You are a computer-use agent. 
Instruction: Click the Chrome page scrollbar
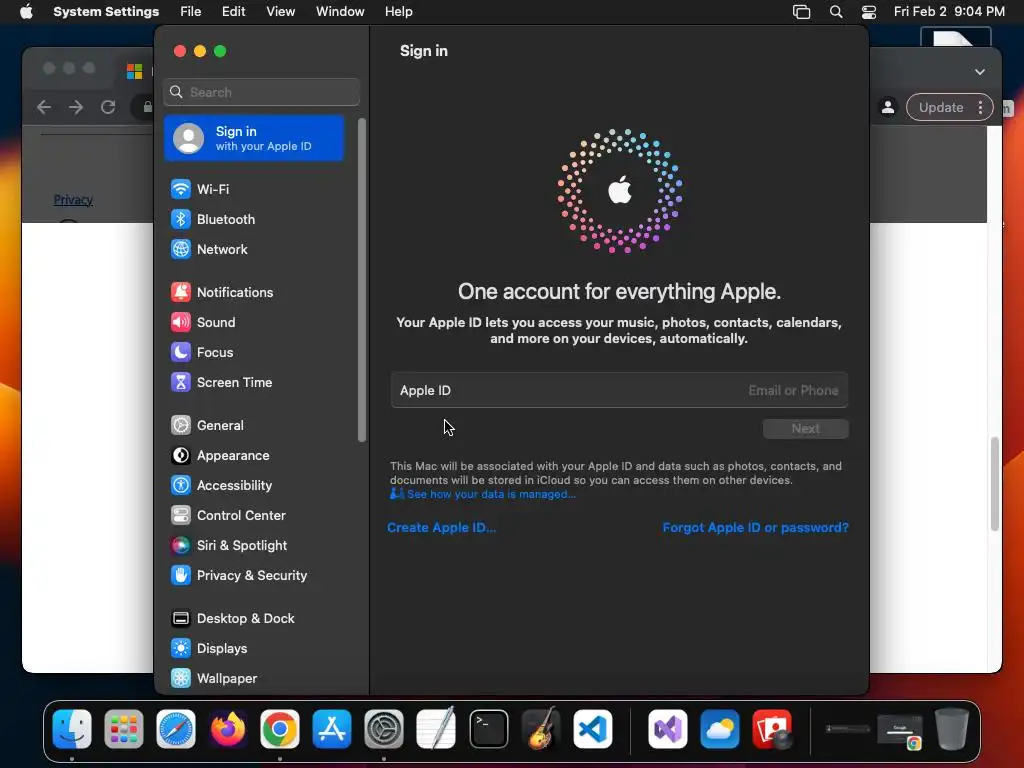click(x=994, y=483)
